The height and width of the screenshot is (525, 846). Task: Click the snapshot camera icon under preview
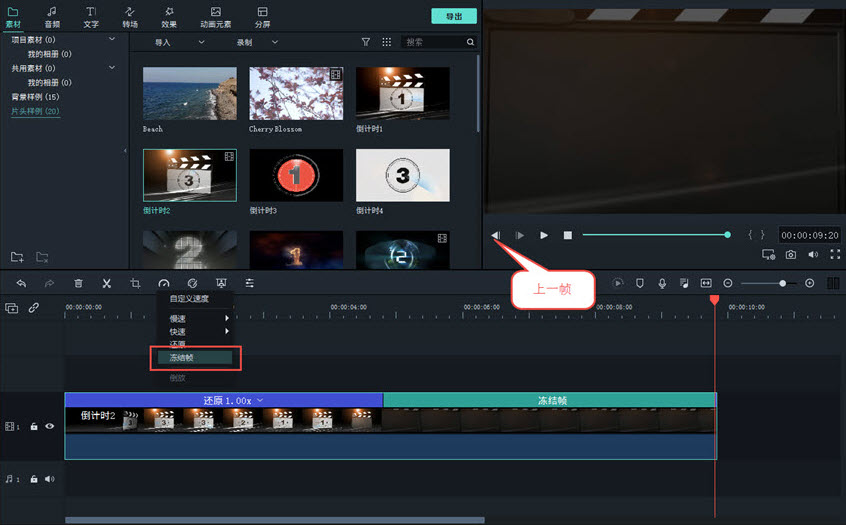791,255
